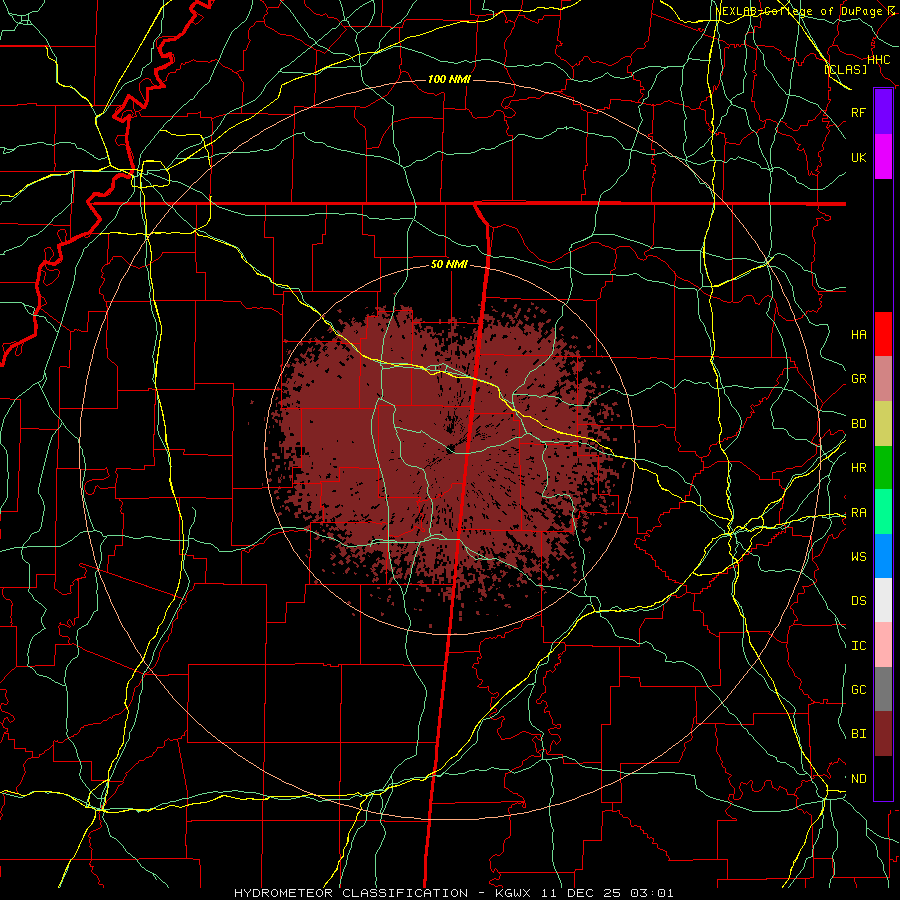Click the RF purple legend swatch
The image size is (900, 900).
click(883, 112)
